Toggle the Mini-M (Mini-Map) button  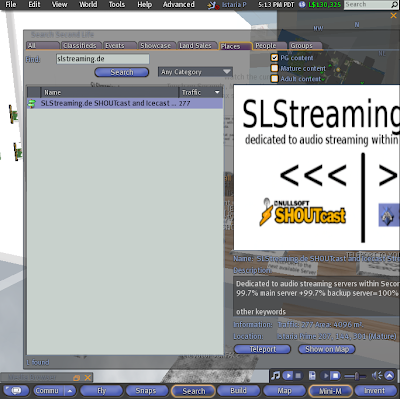tap(330, 391)
